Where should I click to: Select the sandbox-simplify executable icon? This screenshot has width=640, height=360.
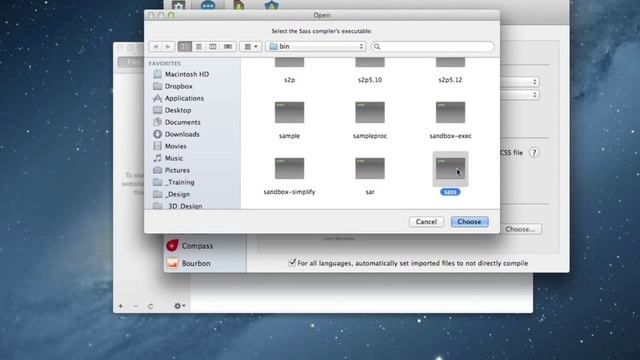point(289,168)
